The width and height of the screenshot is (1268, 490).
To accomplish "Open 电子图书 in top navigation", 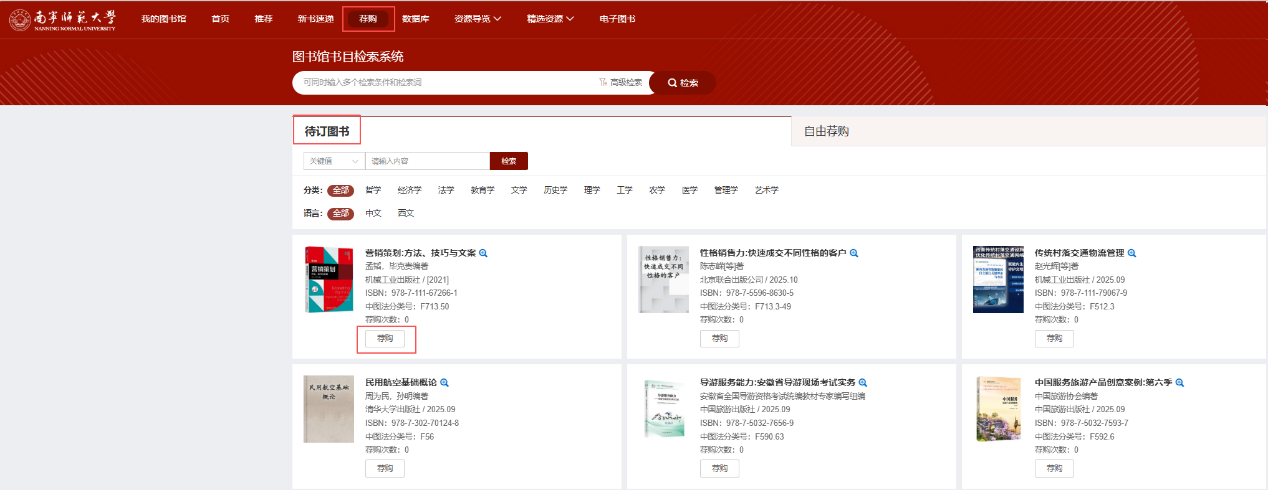I will tap(617, 19).
